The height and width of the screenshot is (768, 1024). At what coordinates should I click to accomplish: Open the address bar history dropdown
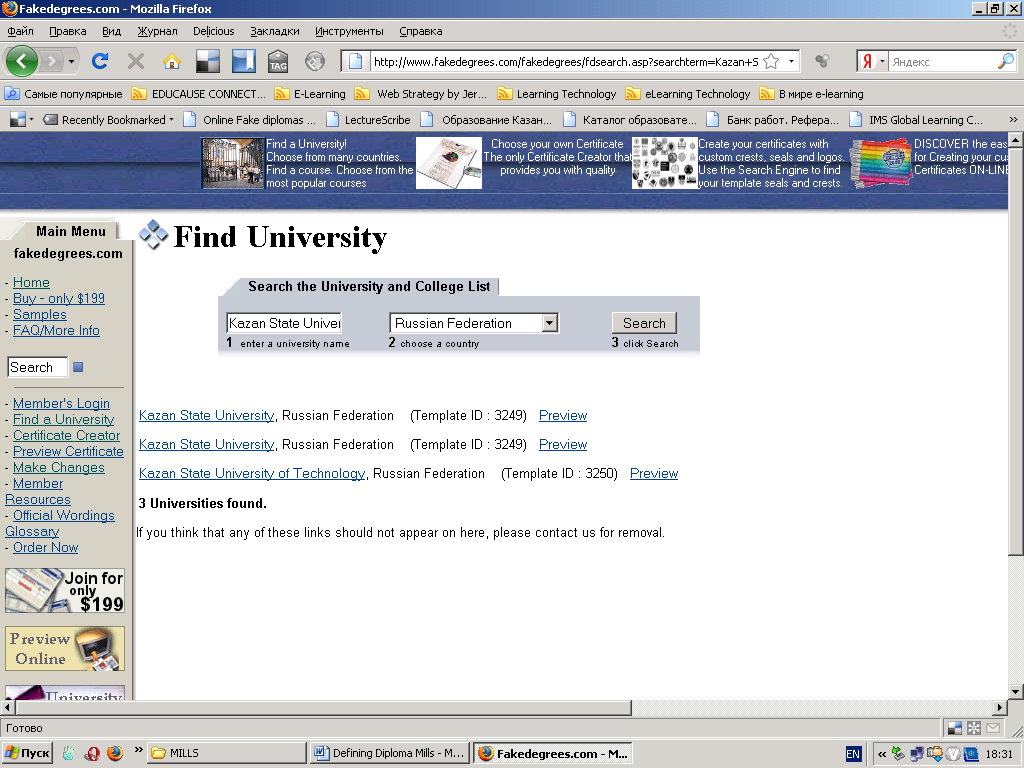[792, 61]
